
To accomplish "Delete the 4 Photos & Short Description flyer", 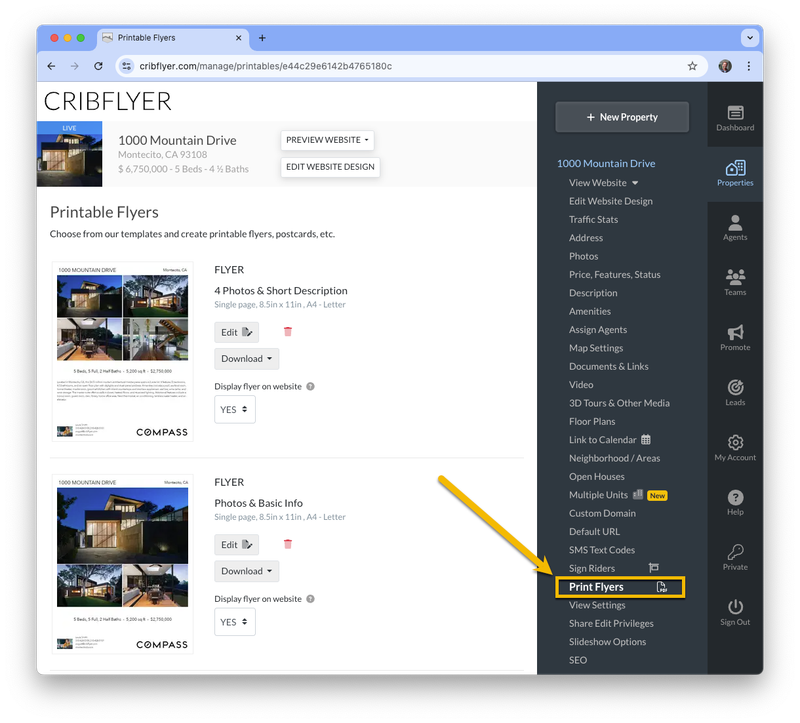I will coord(288,332).
